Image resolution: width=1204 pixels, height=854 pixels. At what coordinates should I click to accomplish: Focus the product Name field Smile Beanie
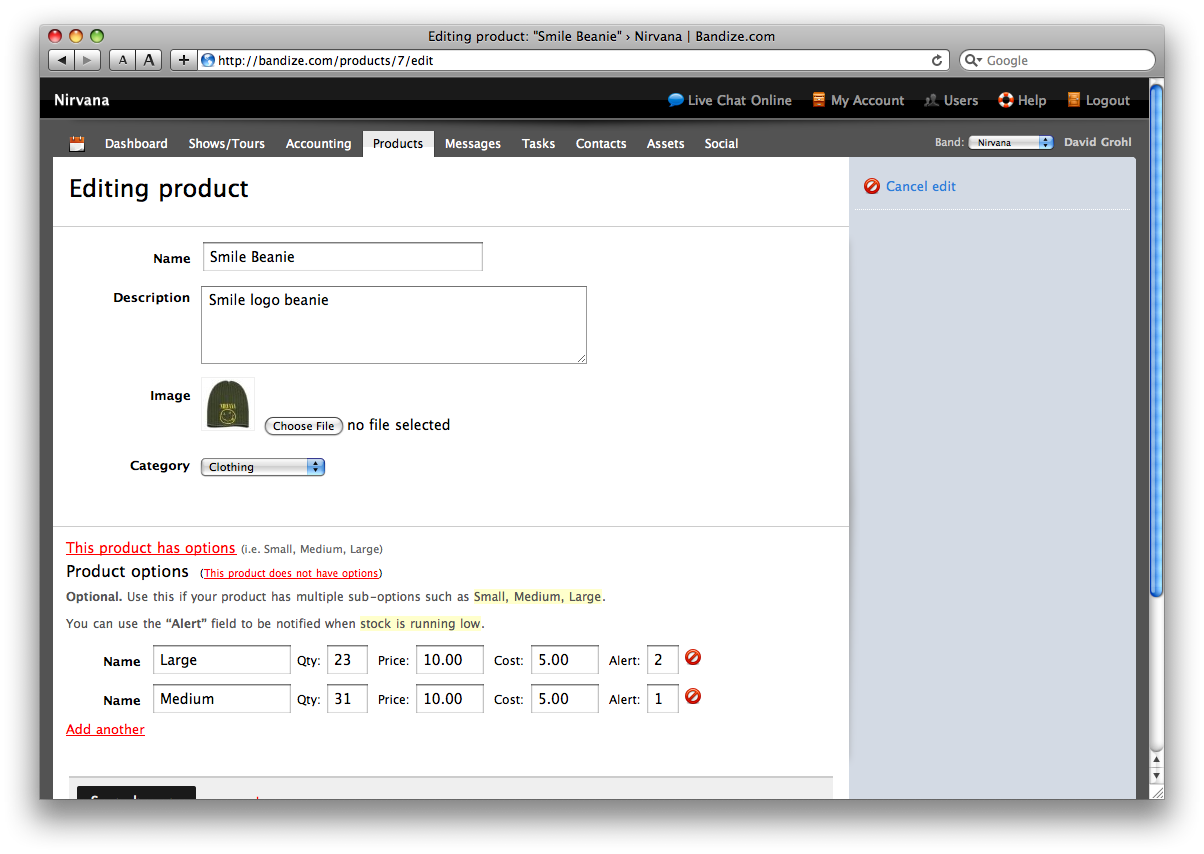click(343, 257)
